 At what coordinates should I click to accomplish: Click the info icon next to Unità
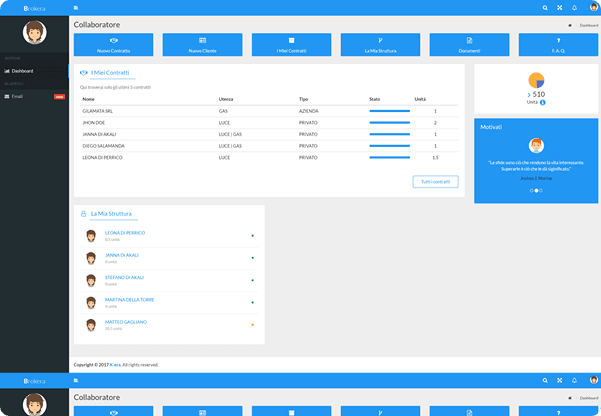[542, 103]
